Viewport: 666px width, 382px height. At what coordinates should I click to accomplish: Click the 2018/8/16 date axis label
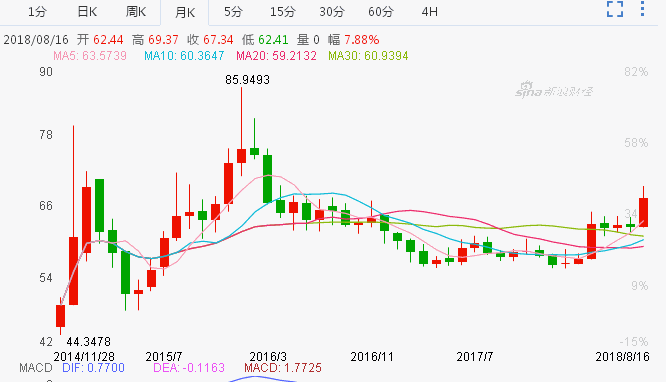point(623,357)
